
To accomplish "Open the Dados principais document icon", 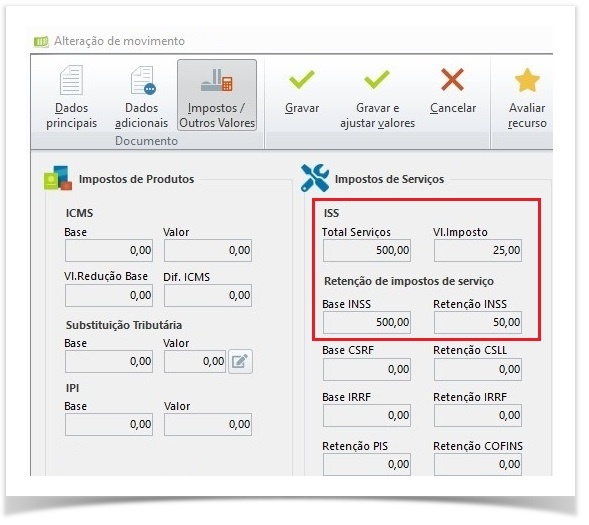I will pos(72,80).
